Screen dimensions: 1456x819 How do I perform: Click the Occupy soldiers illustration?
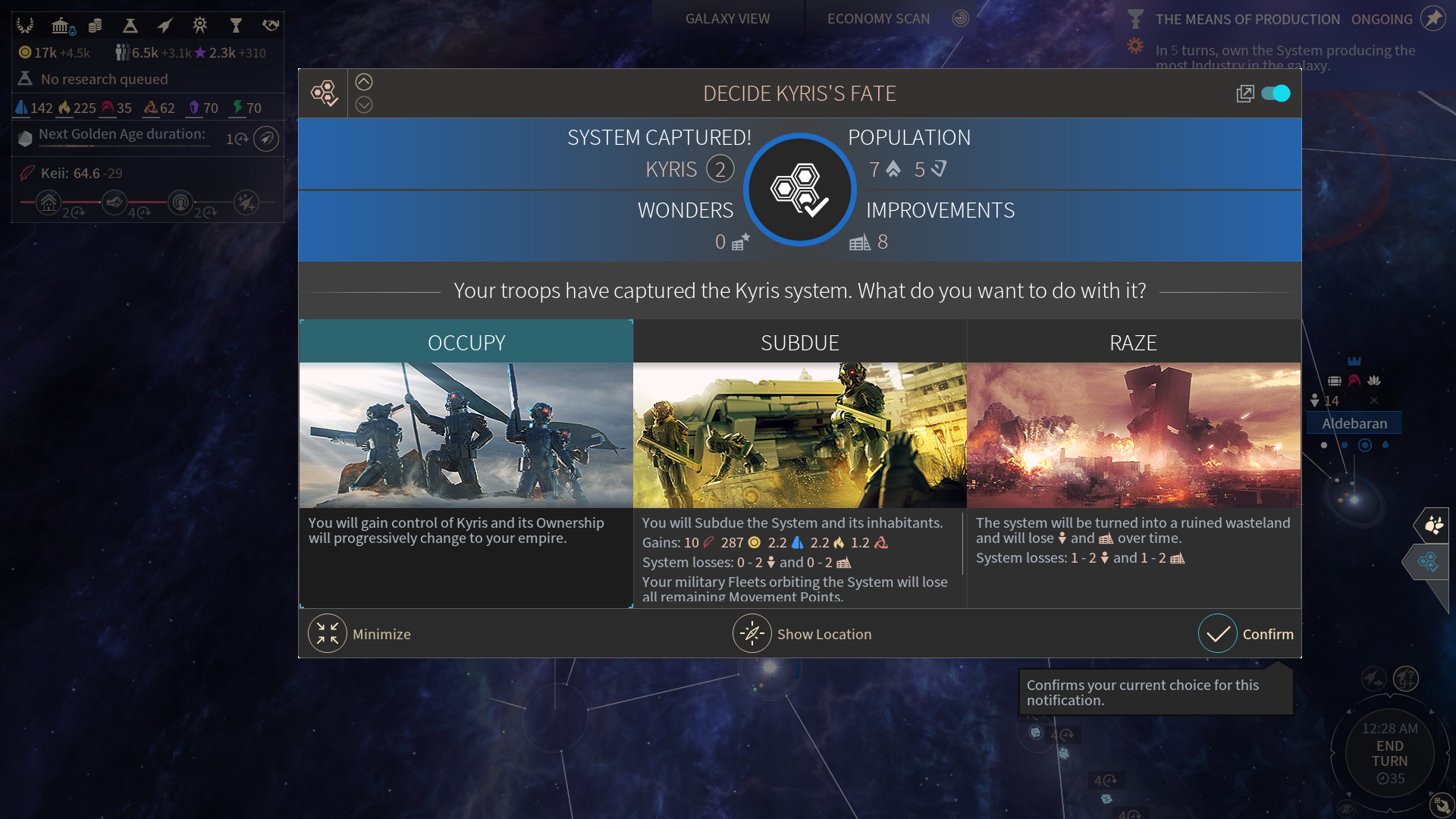466,435
